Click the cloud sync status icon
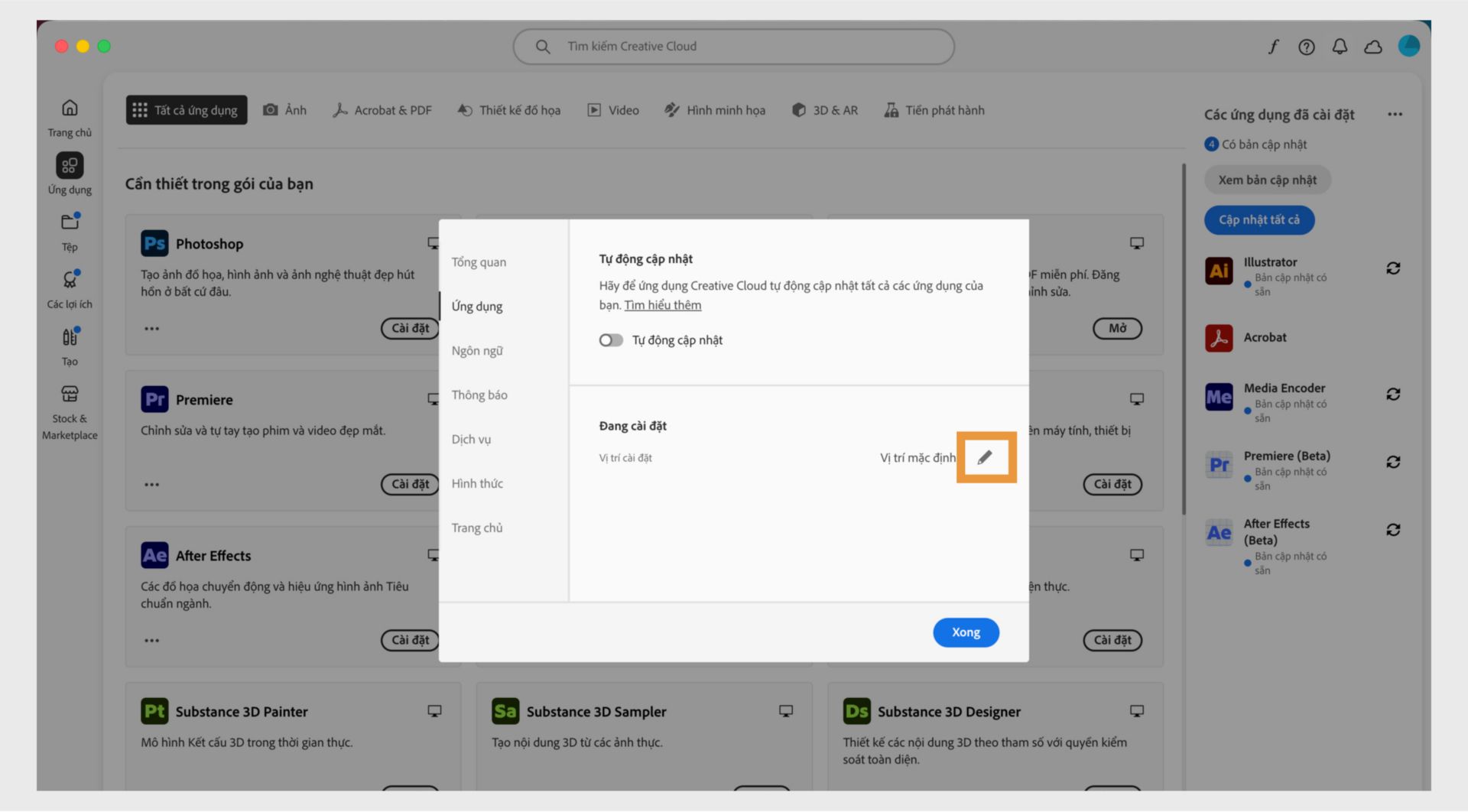 [x=1373, y=47]
